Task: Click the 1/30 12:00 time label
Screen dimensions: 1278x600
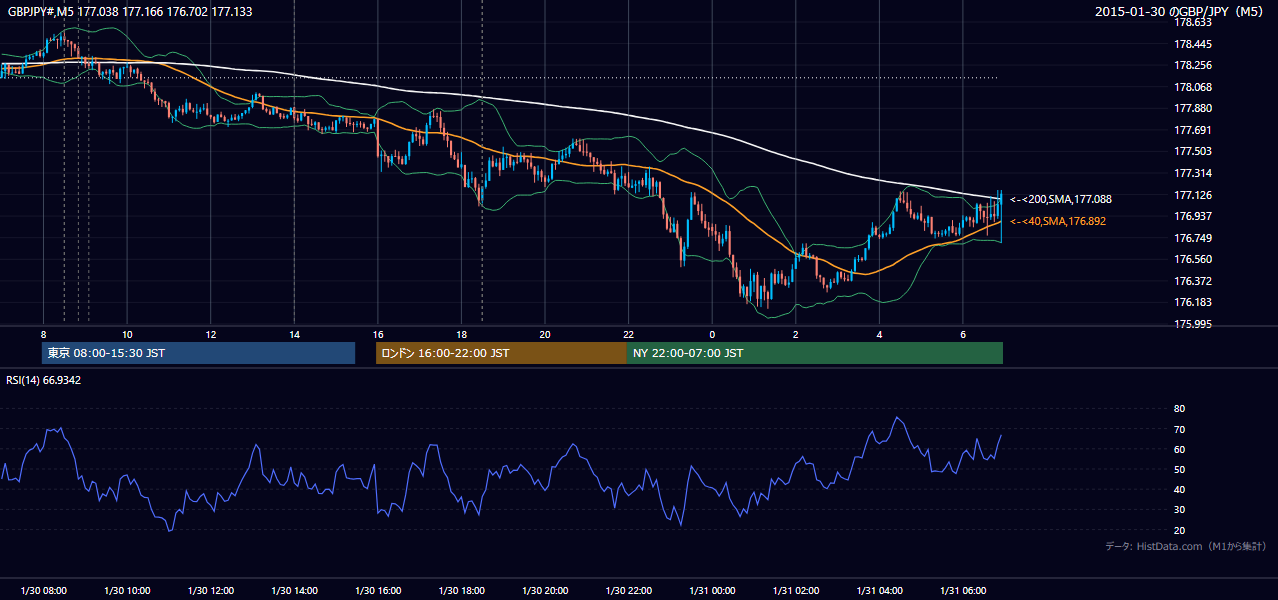Action: pyautogui.click(x=210, y=590)
